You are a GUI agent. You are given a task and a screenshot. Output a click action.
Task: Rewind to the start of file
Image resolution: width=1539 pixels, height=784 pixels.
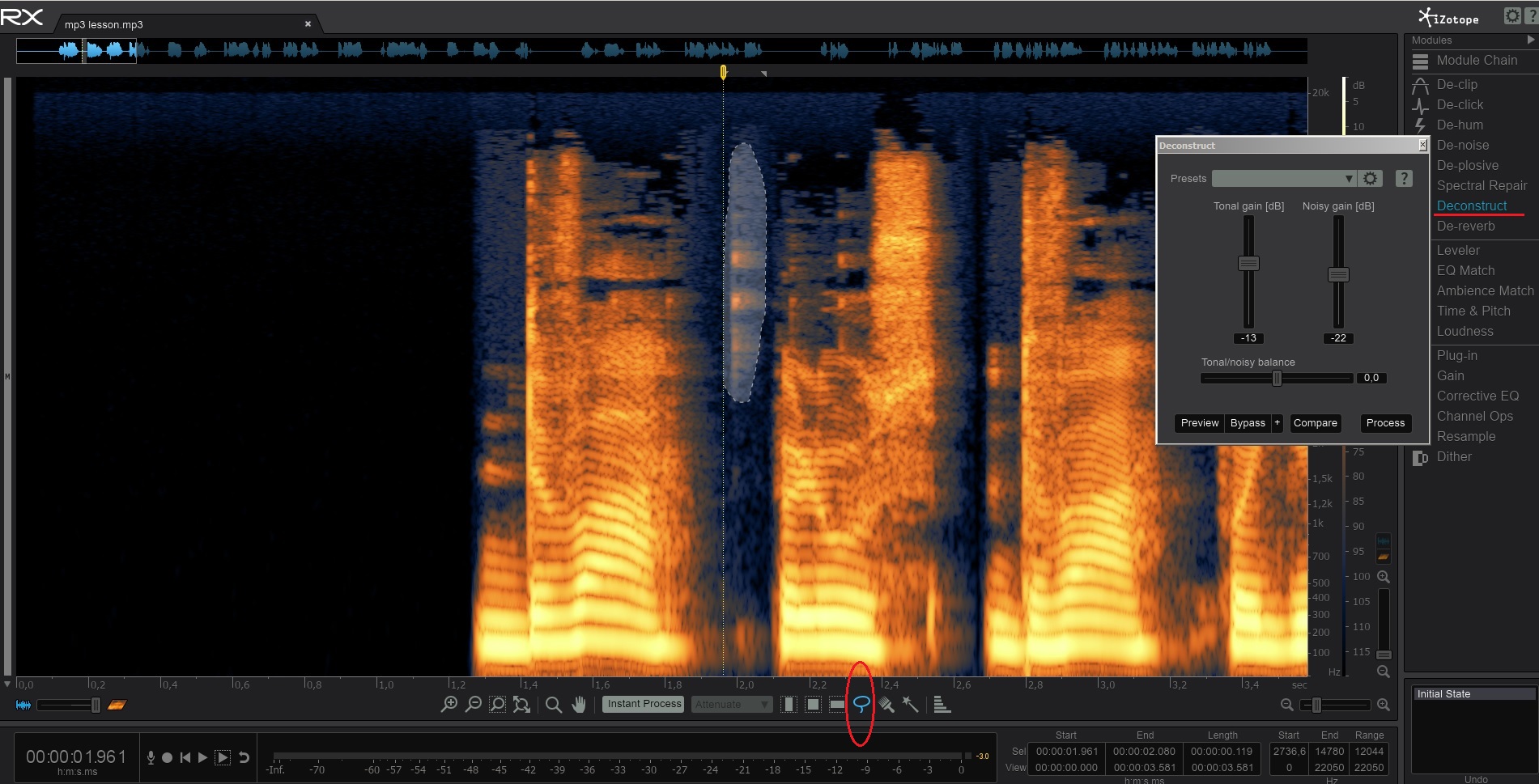pos(185,758)
